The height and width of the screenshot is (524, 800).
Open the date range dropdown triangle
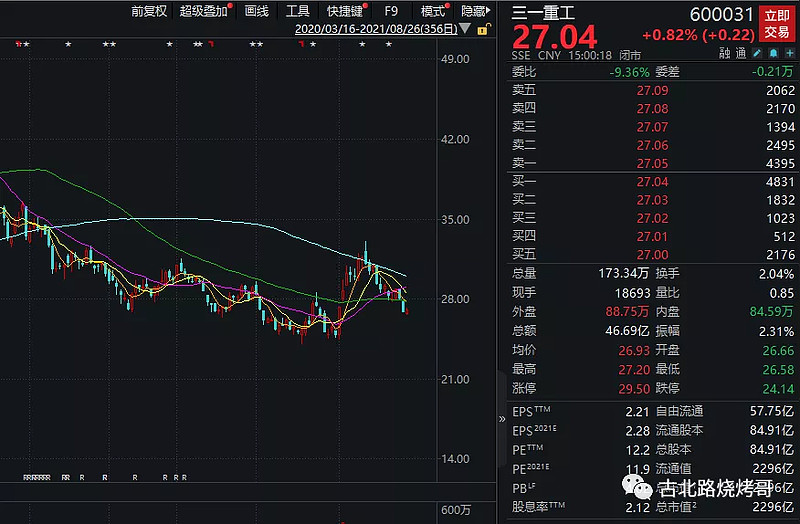pyautogui.click(x=465, y=29)
